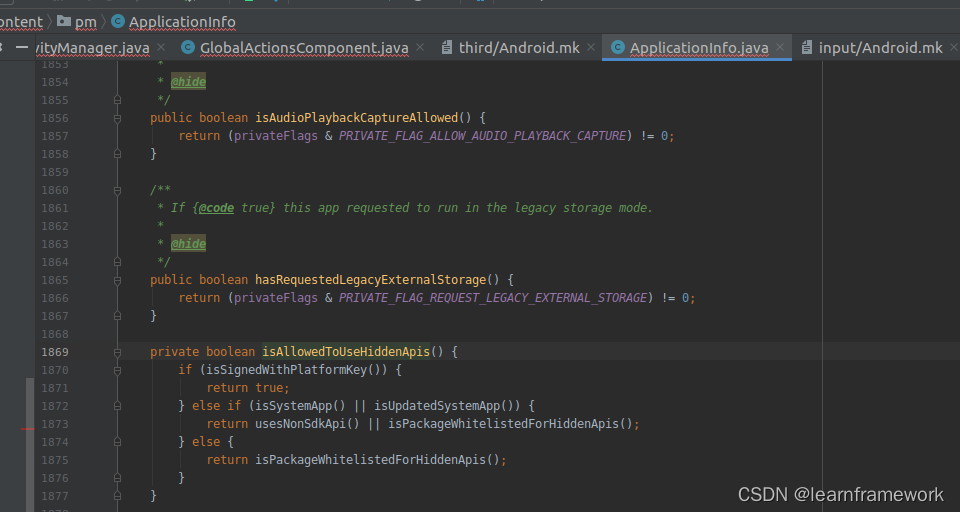Viewport: 960px width, 512px height.
Task: Click 'return true;' statement on line 1871
Action: tap(248, 388)
